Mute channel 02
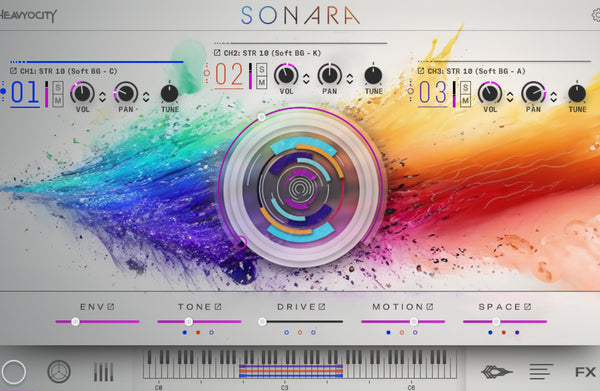Image resolution: width=600 pixels, height=391 pixels. (x=261, y=82)
